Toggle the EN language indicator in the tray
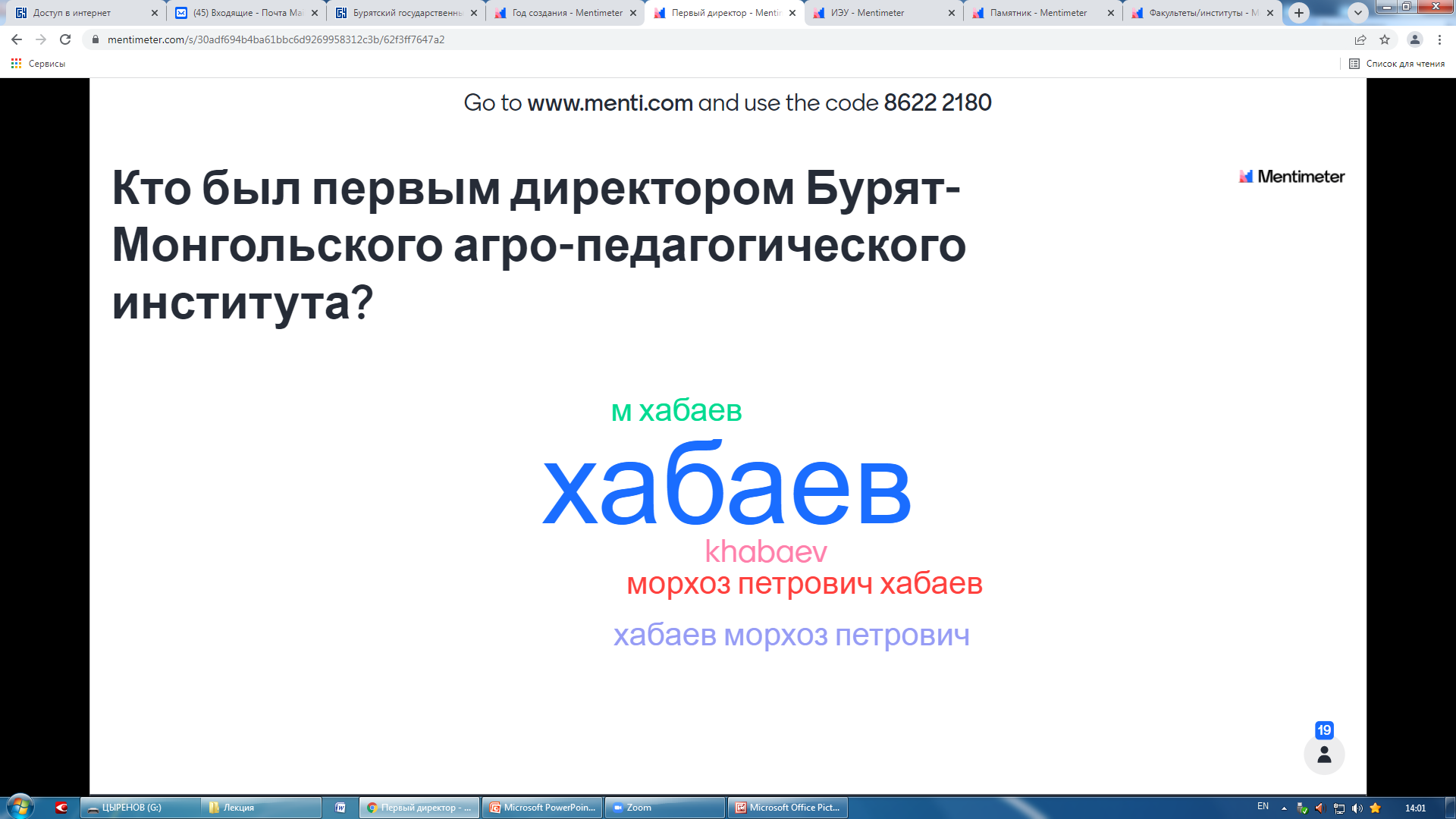Image resolution: width=1456 pixels, height=819 pixels. (x=1263, y=807)
